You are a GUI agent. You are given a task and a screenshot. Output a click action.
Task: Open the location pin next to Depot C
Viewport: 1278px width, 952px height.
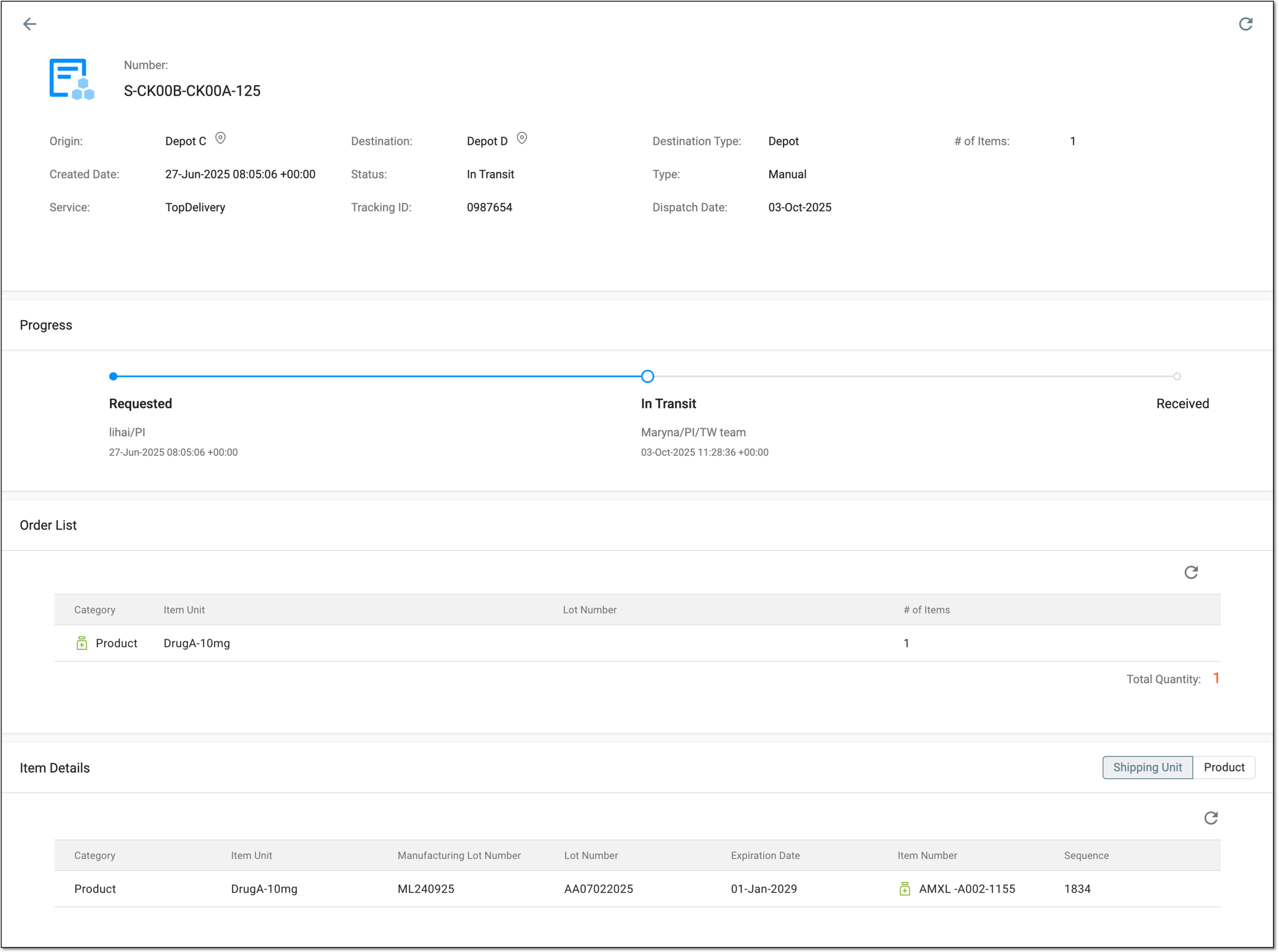tap(220, 139)
